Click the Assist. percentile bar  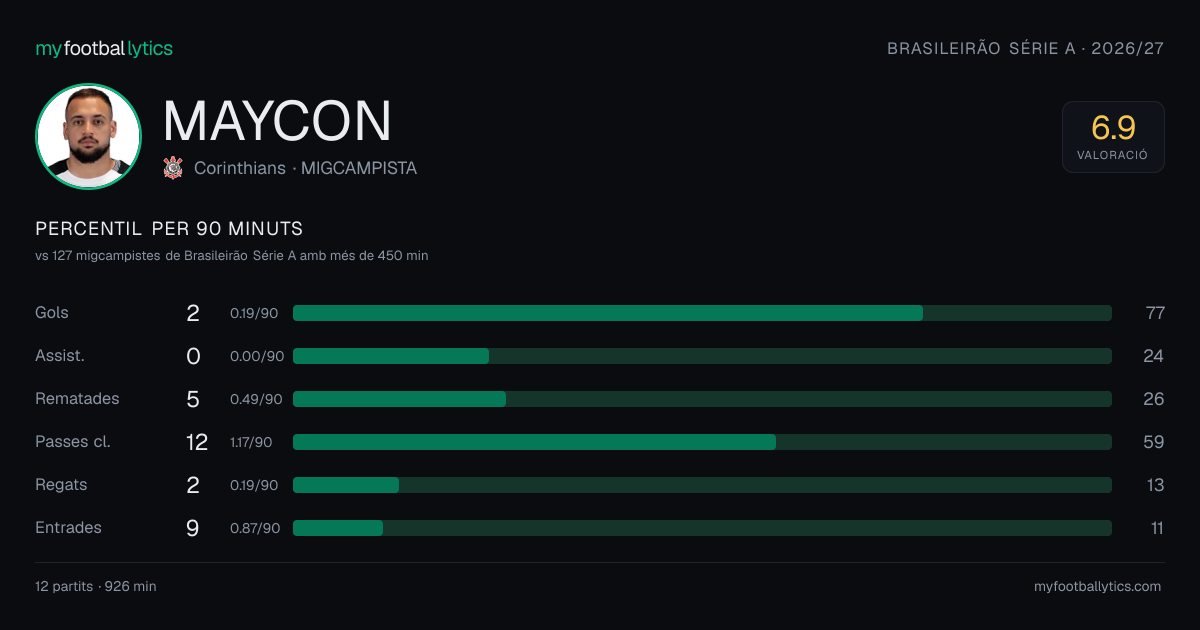click(x=702, y=356)
